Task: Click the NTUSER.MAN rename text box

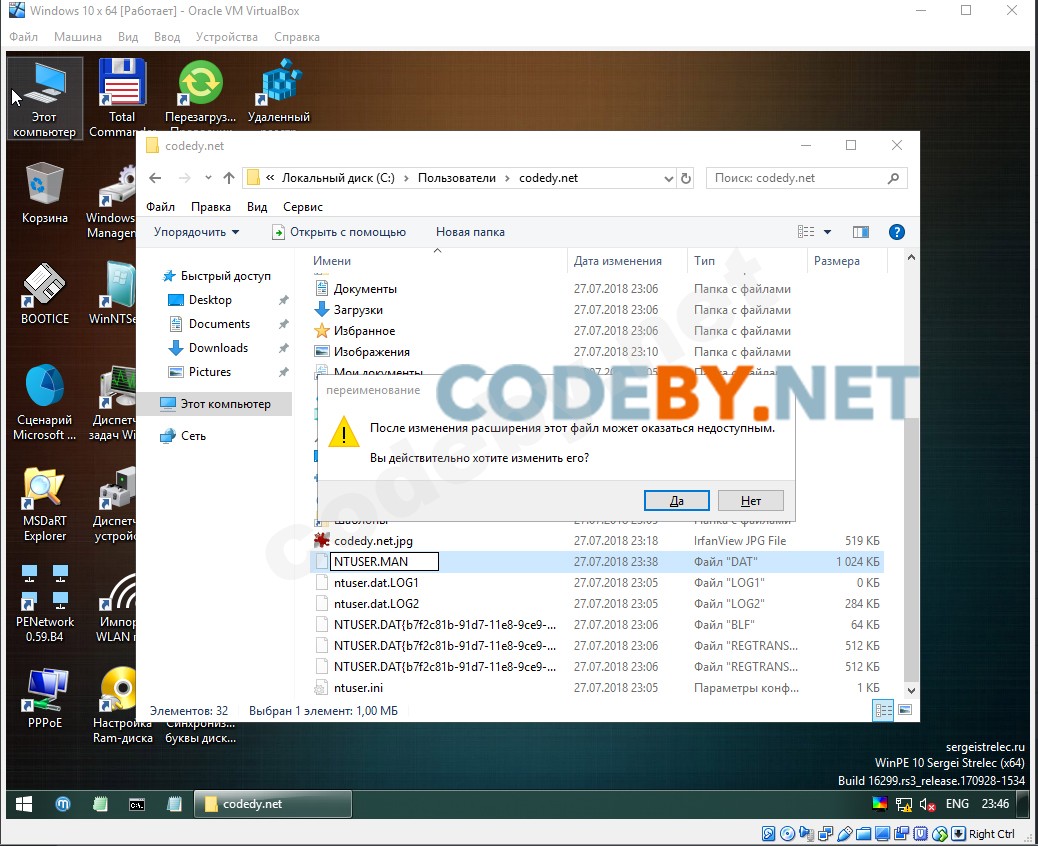Action: [x=385, y=561]
